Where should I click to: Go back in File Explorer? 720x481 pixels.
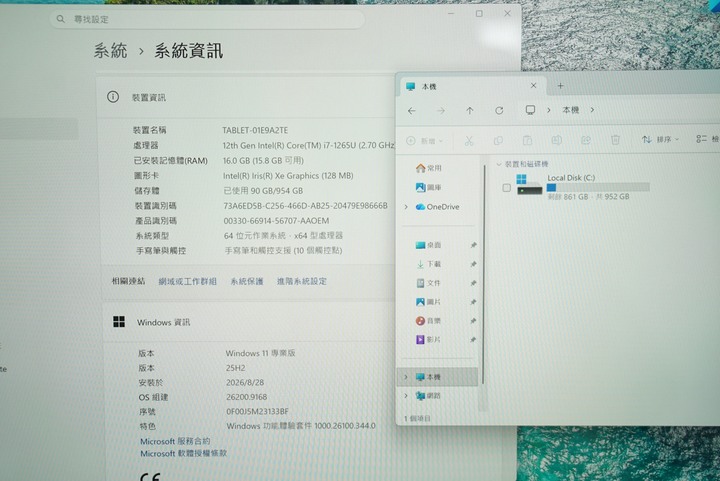tap(412, 111)
